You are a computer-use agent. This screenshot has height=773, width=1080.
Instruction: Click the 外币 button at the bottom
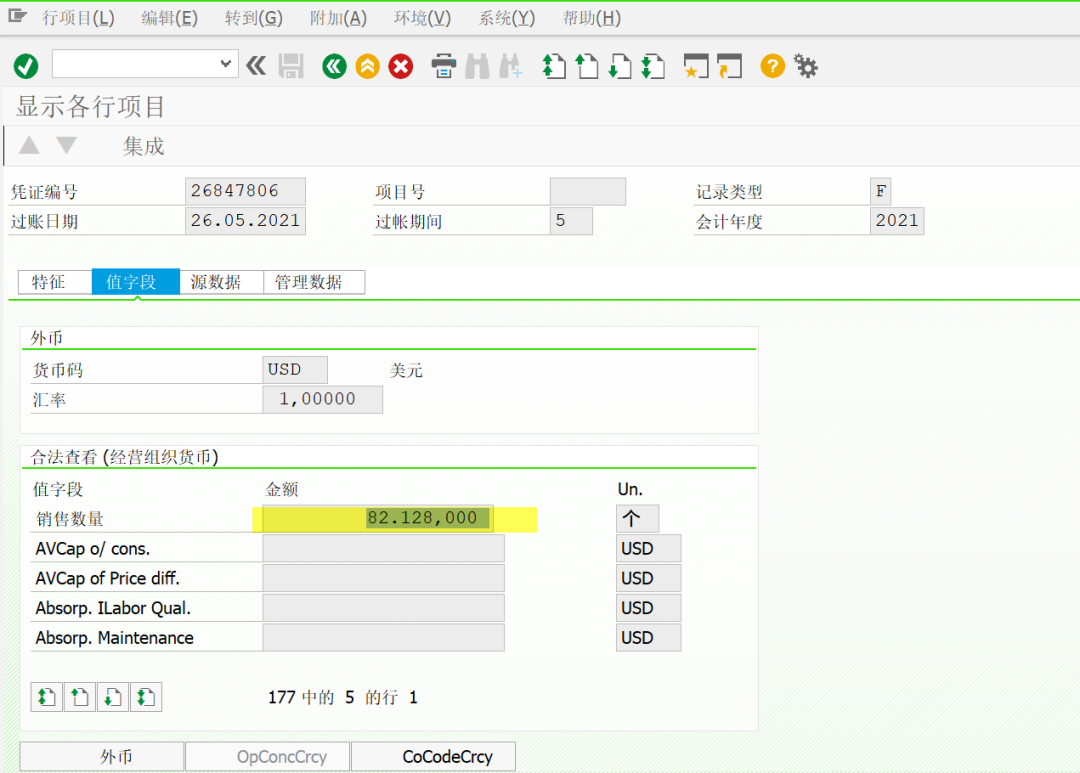(x=102, y=756)
